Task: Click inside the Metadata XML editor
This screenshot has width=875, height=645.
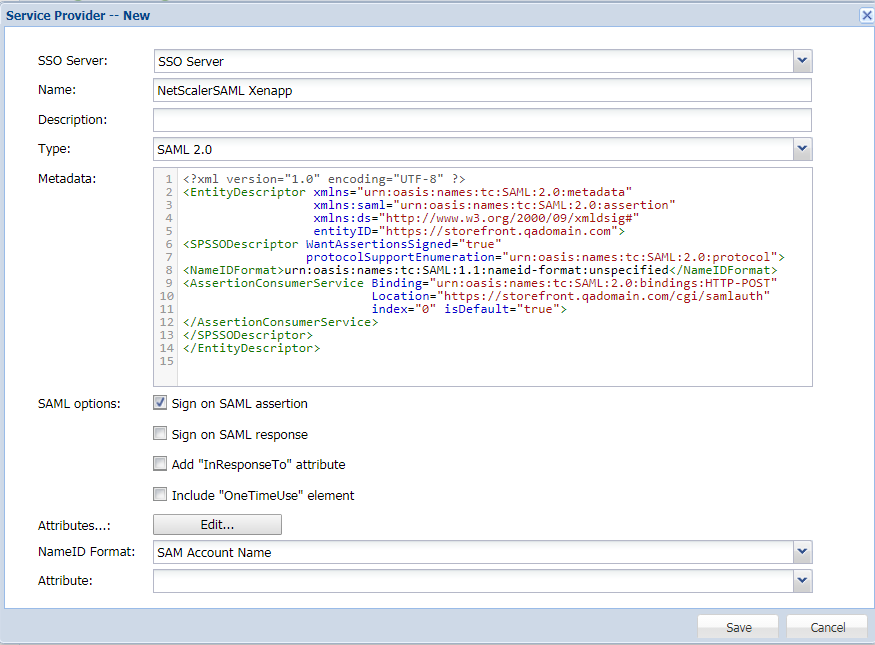Action: [490, 365]
